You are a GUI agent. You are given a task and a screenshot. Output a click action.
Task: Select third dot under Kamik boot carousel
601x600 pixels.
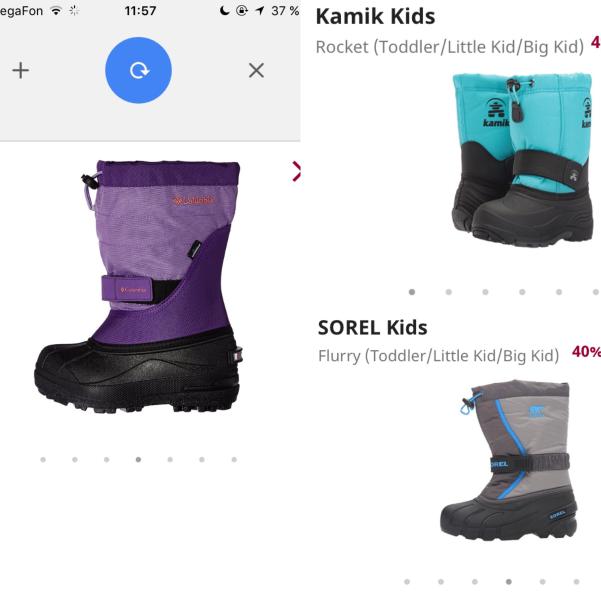485,292
